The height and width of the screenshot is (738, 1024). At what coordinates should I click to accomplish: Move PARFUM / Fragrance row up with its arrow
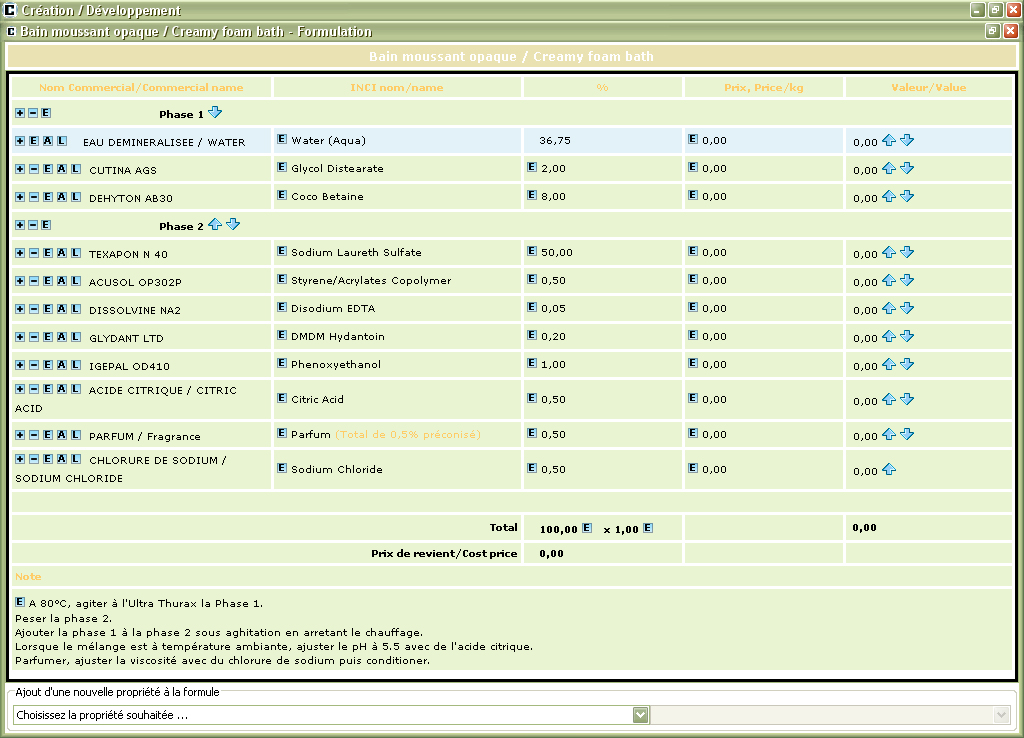click(889, 434)
